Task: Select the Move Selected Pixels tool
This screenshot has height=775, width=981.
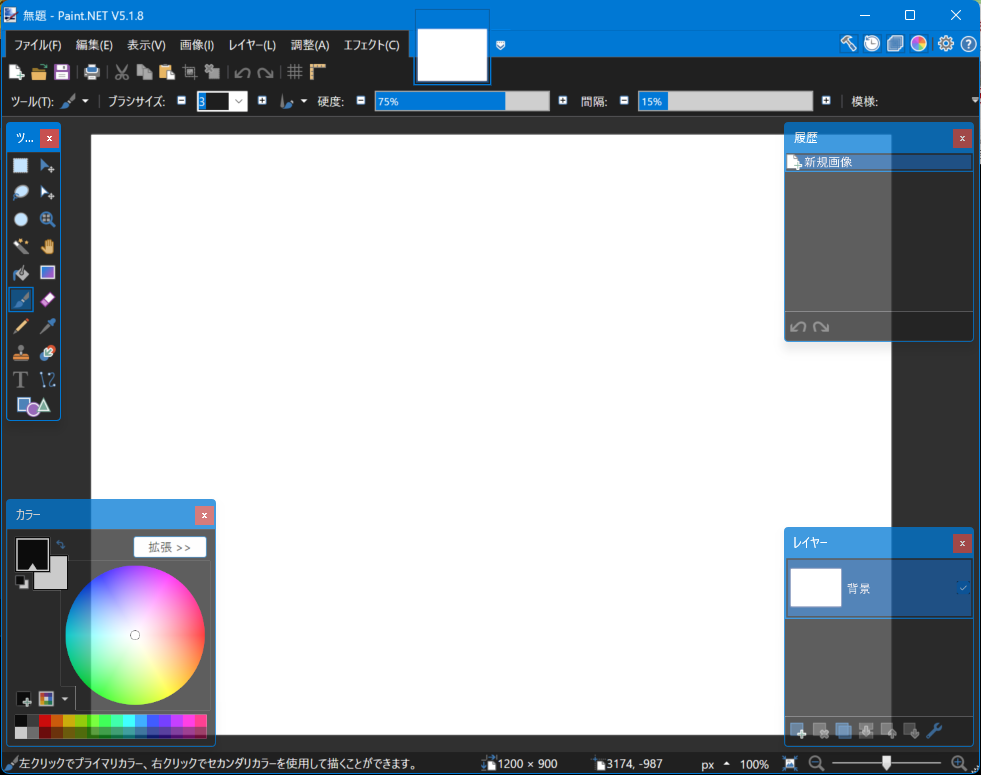Action: [x=48, y=165]
